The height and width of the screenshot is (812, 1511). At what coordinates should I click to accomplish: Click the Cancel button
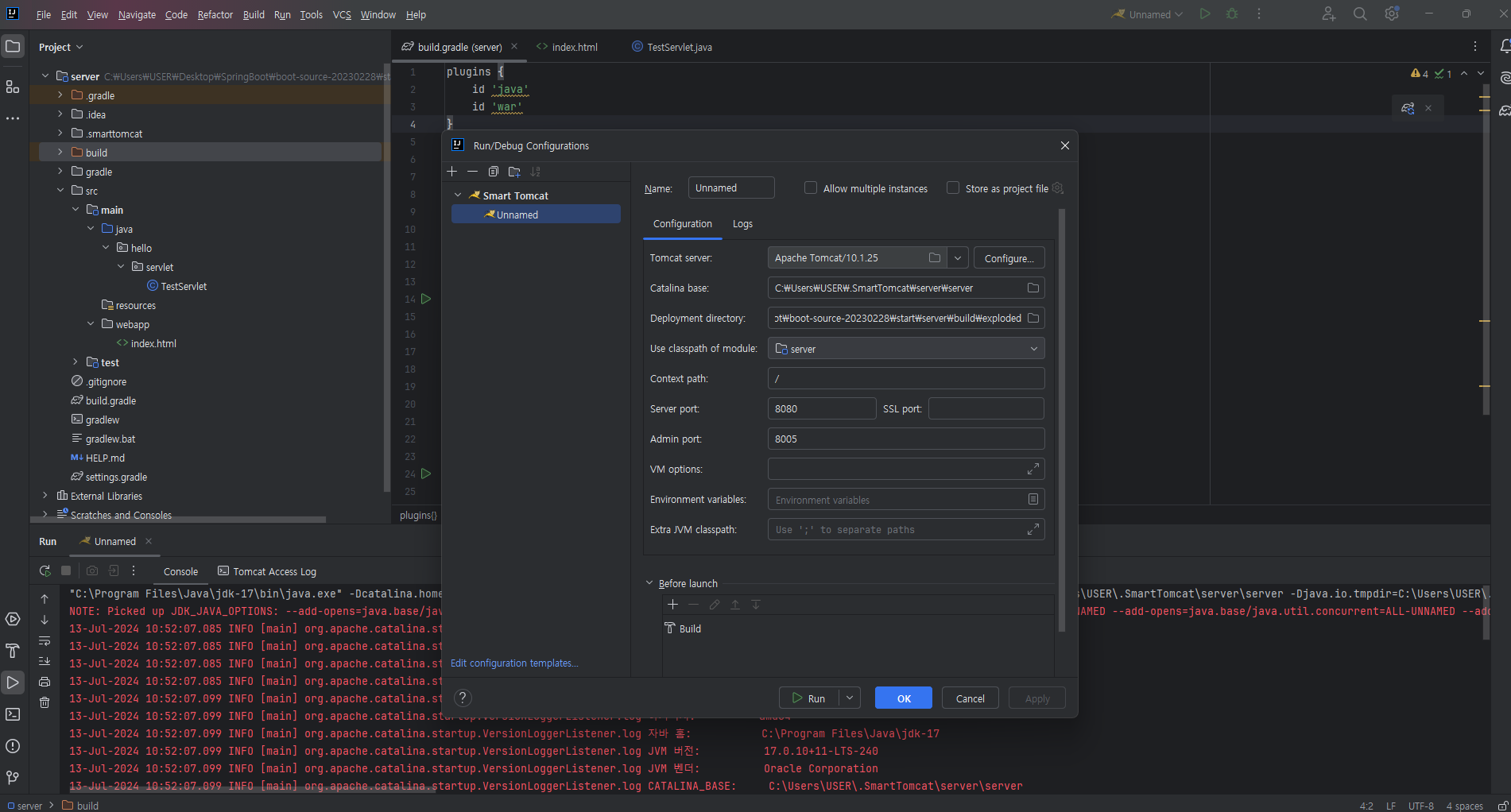tap(970, 698)
